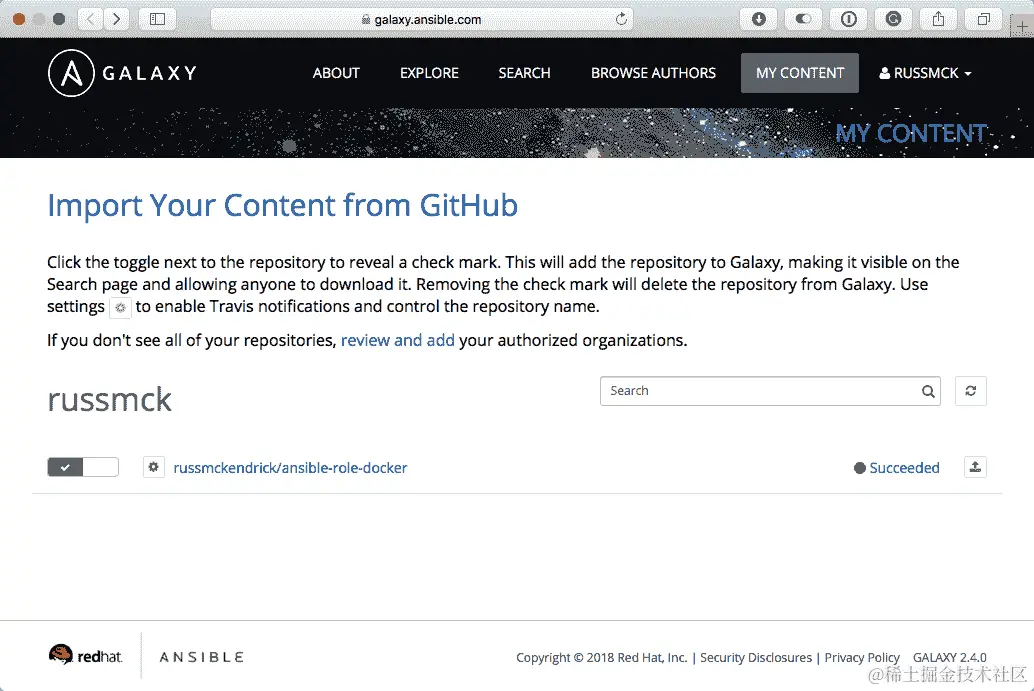Click the GALAXY 2.4.0 version text
Image resolution: width=1034 pixels, height=691 pixels.
point(950,657)
